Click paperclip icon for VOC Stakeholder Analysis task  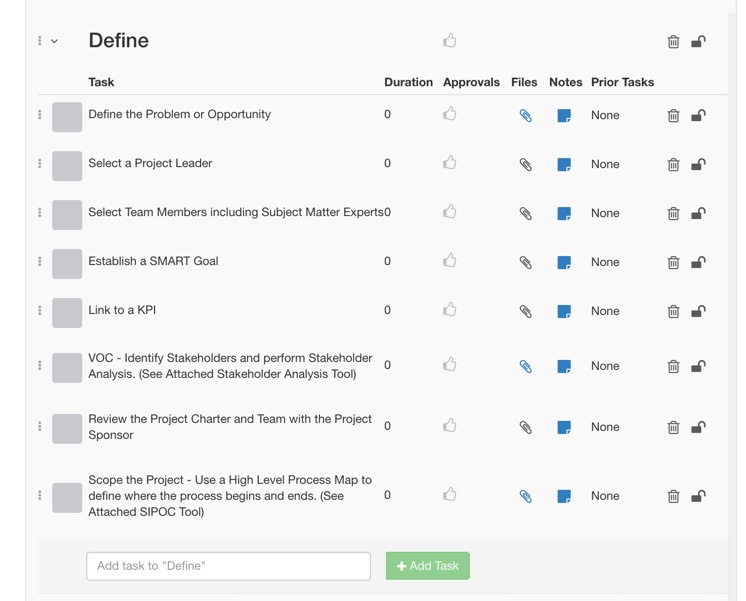[x=525, y=366]
